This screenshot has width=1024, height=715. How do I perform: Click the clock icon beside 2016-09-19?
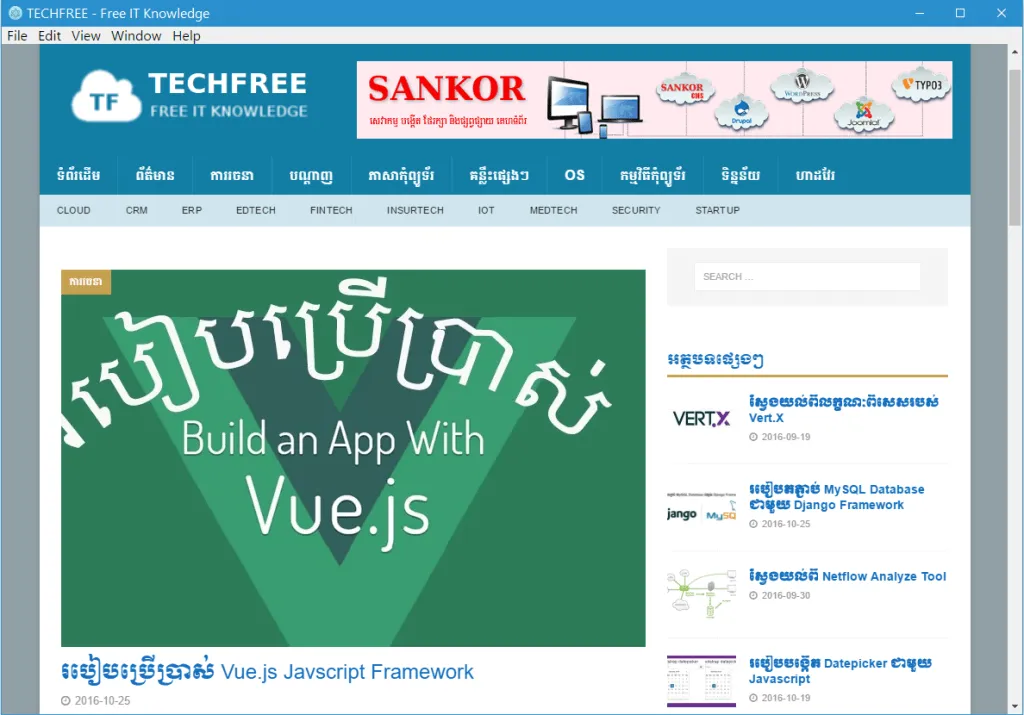(753, 437)
